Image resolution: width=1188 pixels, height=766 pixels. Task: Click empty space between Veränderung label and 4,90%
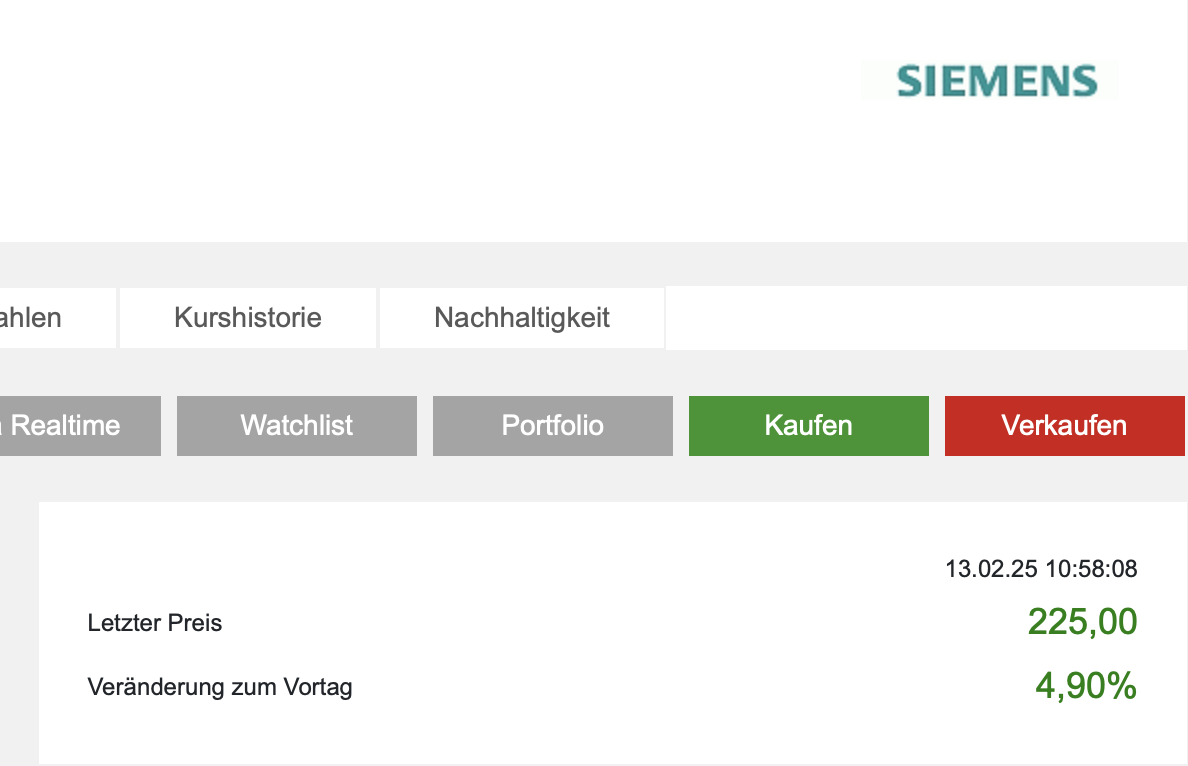tap(690, 688)
